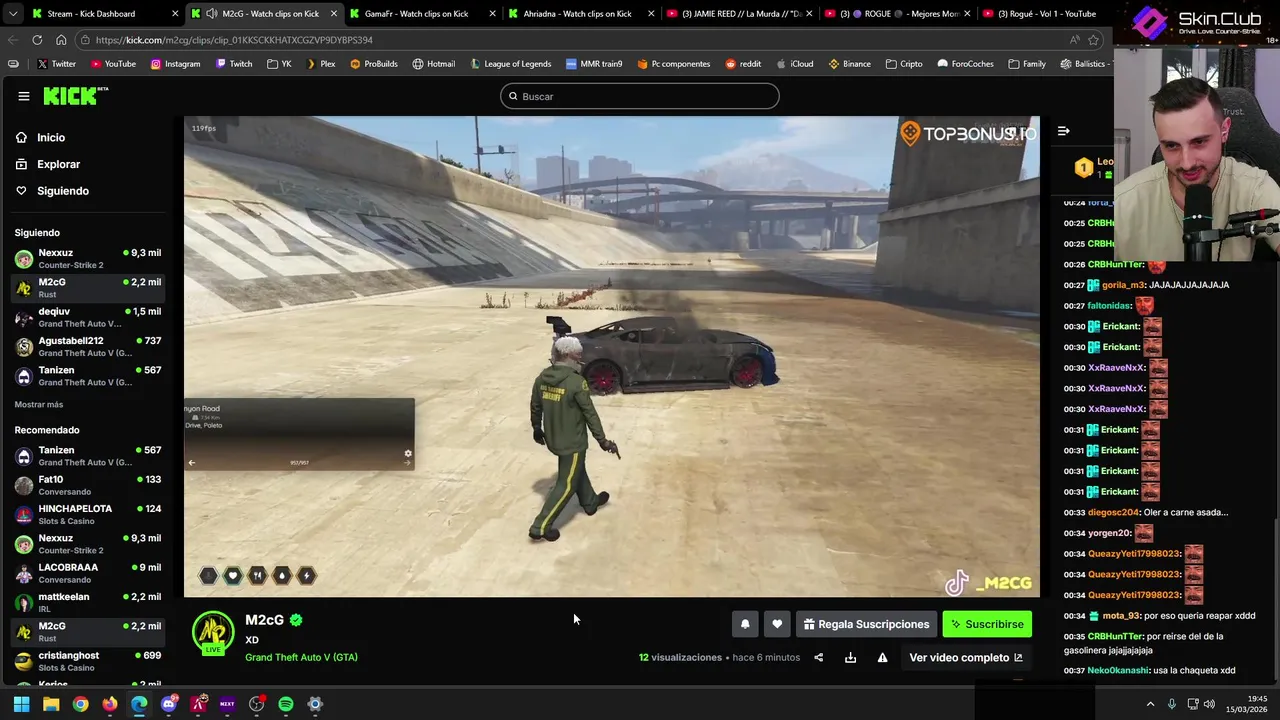The height and width of the screenshot is (720, 1280).
Task: Click the browser home button
Action: coord(61,40)
